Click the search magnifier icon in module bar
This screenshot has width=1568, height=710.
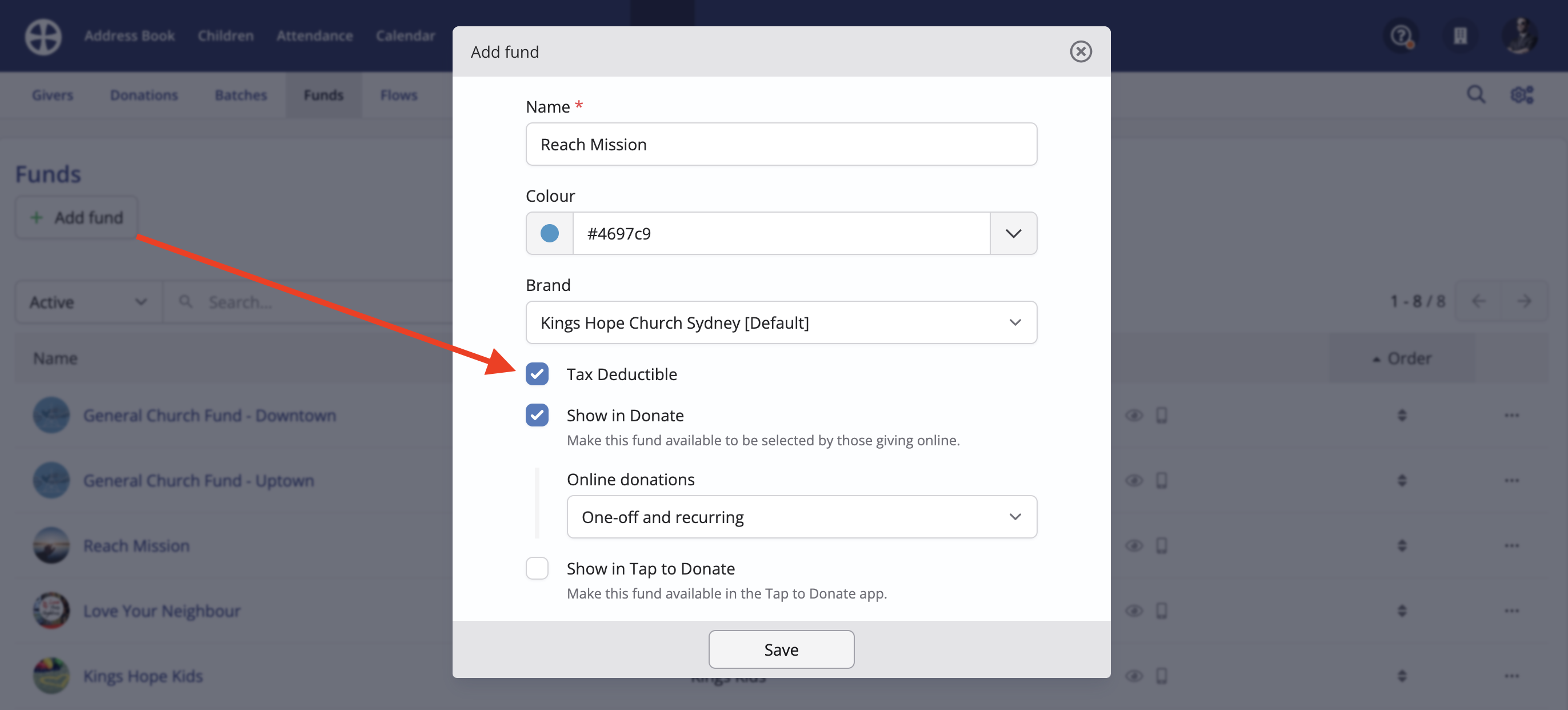pyautogui.click(x=1476, y=95)
